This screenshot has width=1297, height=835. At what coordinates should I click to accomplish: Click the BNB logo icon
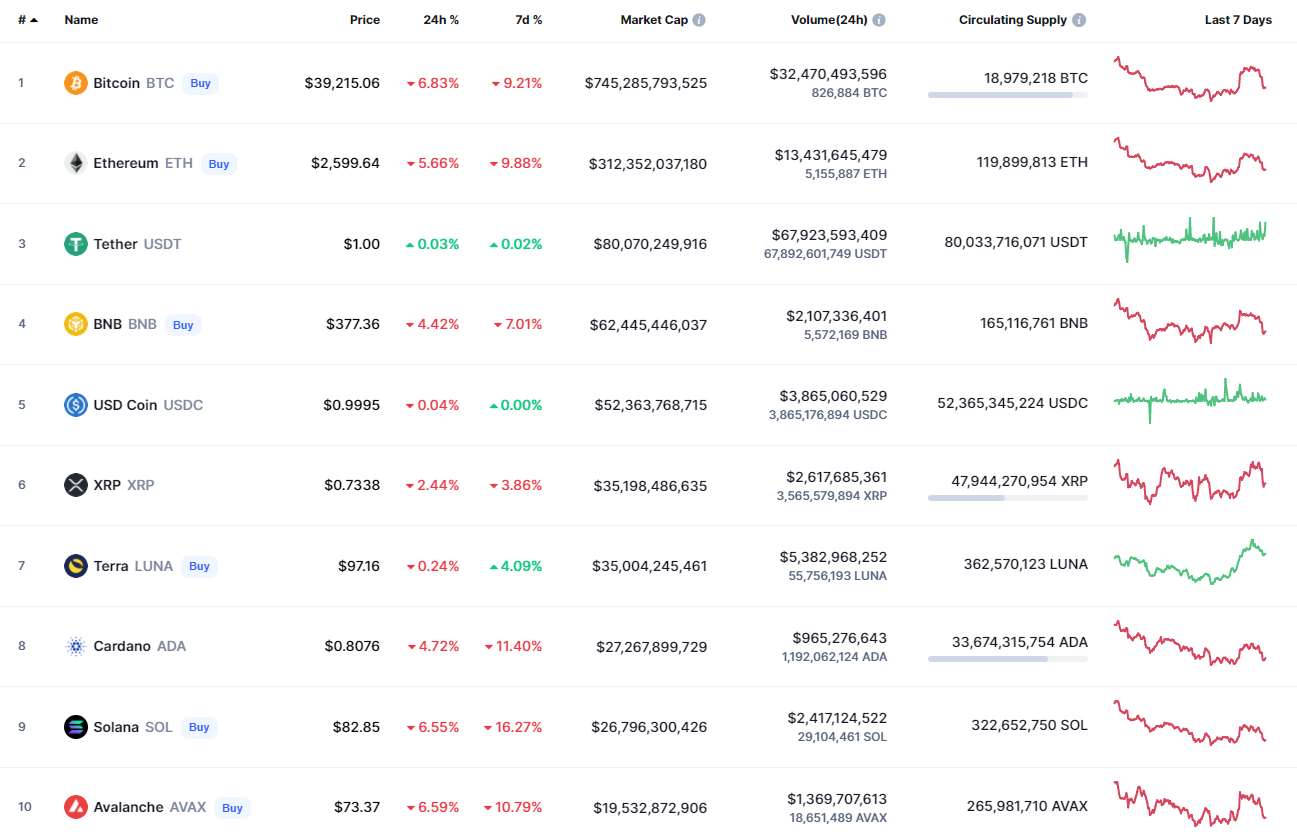(76, 324)
